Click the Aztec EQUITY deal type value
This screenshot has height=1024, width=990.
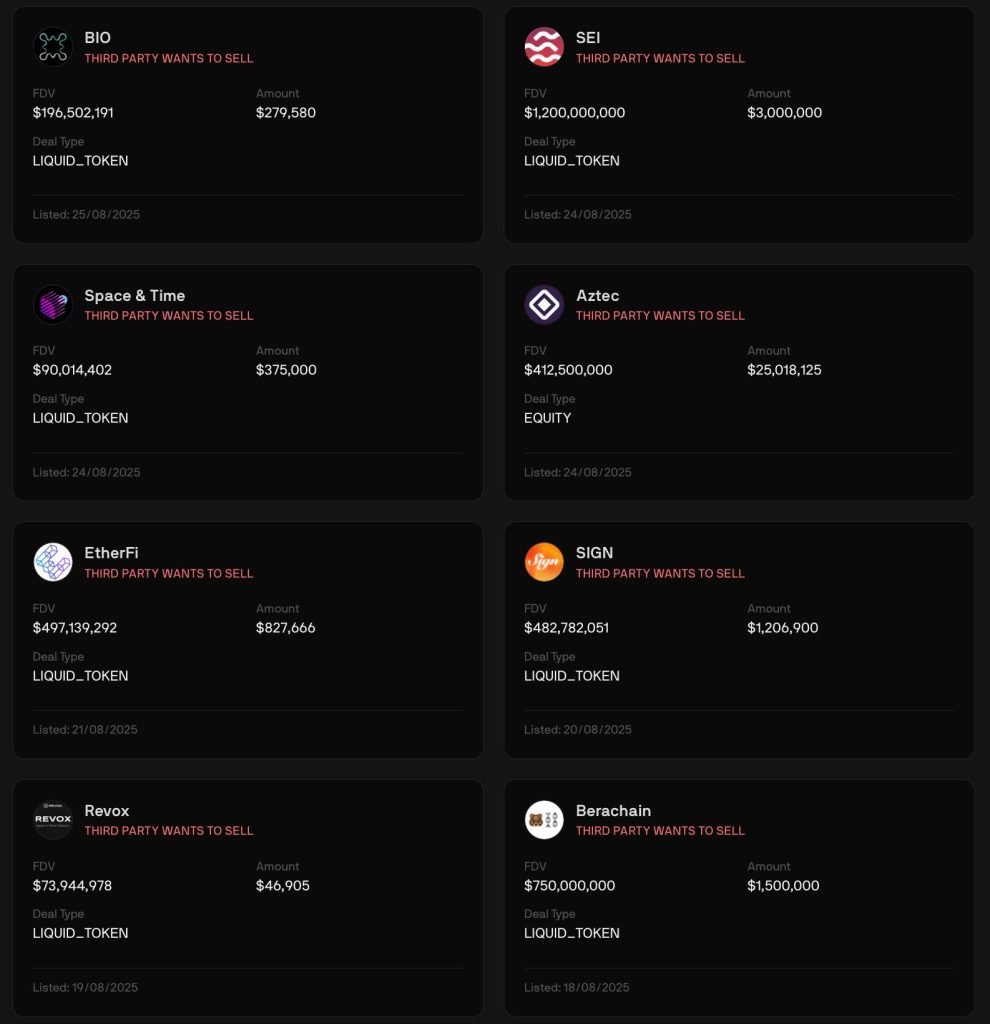point(548,418)
